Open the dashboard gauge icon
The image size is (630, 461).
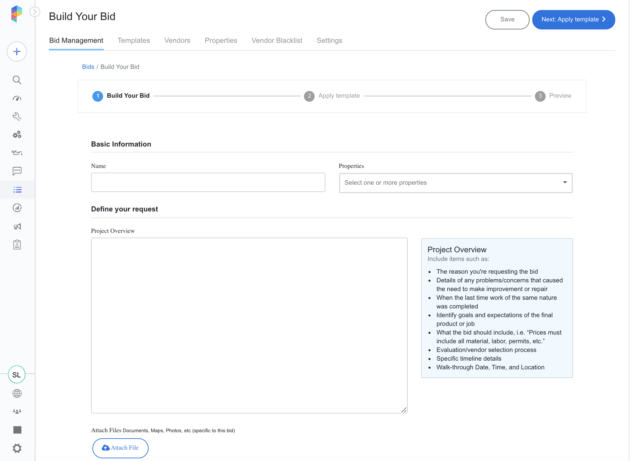(x=17, y=98)
